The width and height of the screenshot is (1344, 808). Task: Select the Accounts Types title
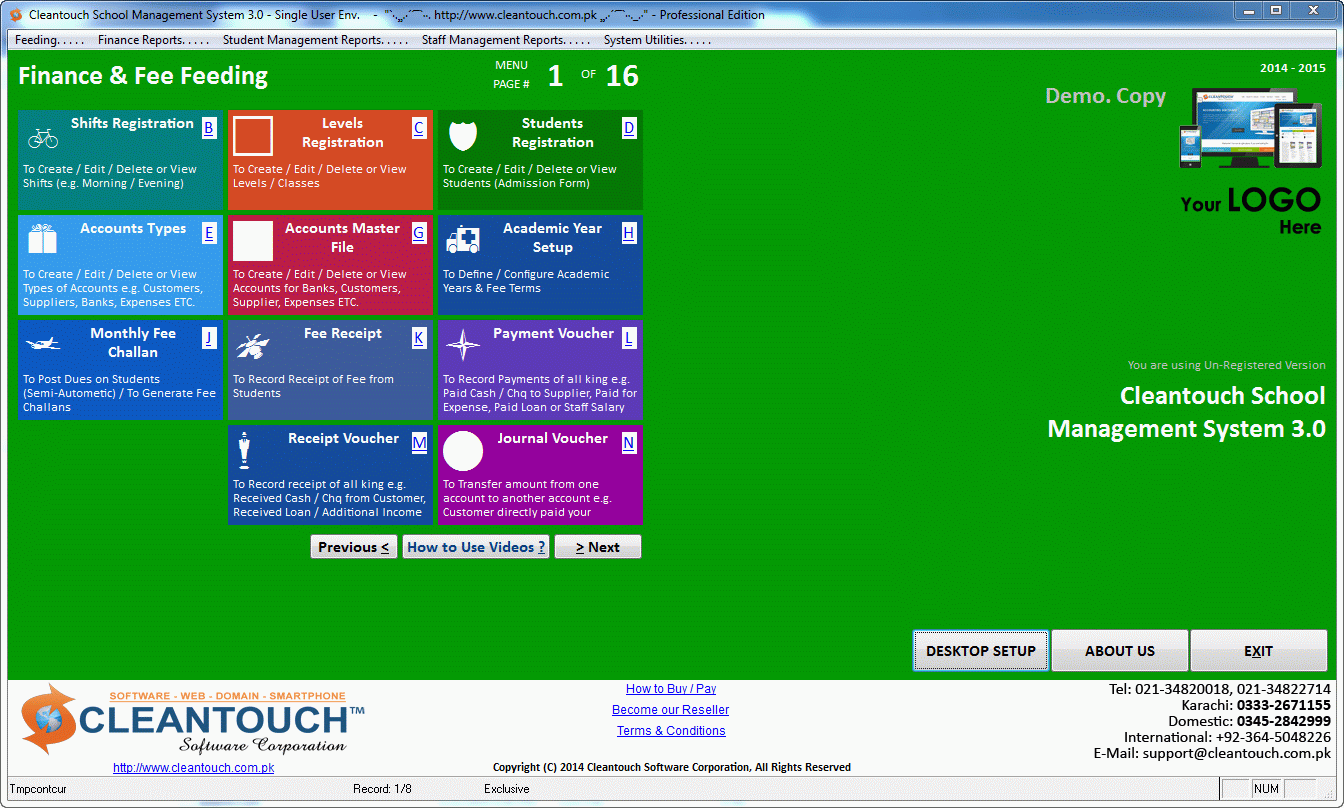click(x=133, y=229)
